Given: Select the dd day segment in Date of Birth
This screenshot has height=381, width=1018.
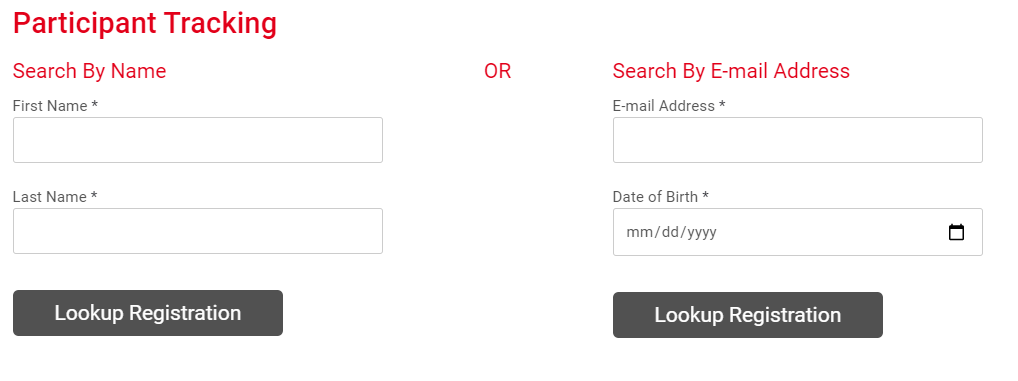Looking at the screenshot, I should click(669, 232).
